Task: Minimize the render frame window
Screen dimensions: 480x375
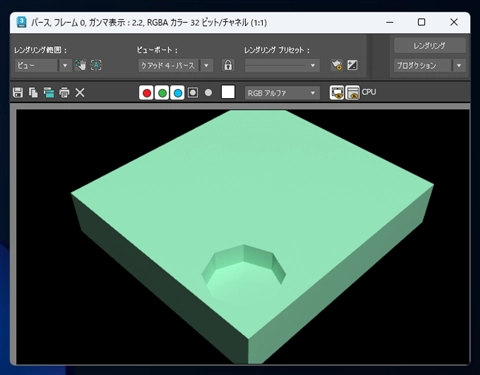Action: click(390, 22)
